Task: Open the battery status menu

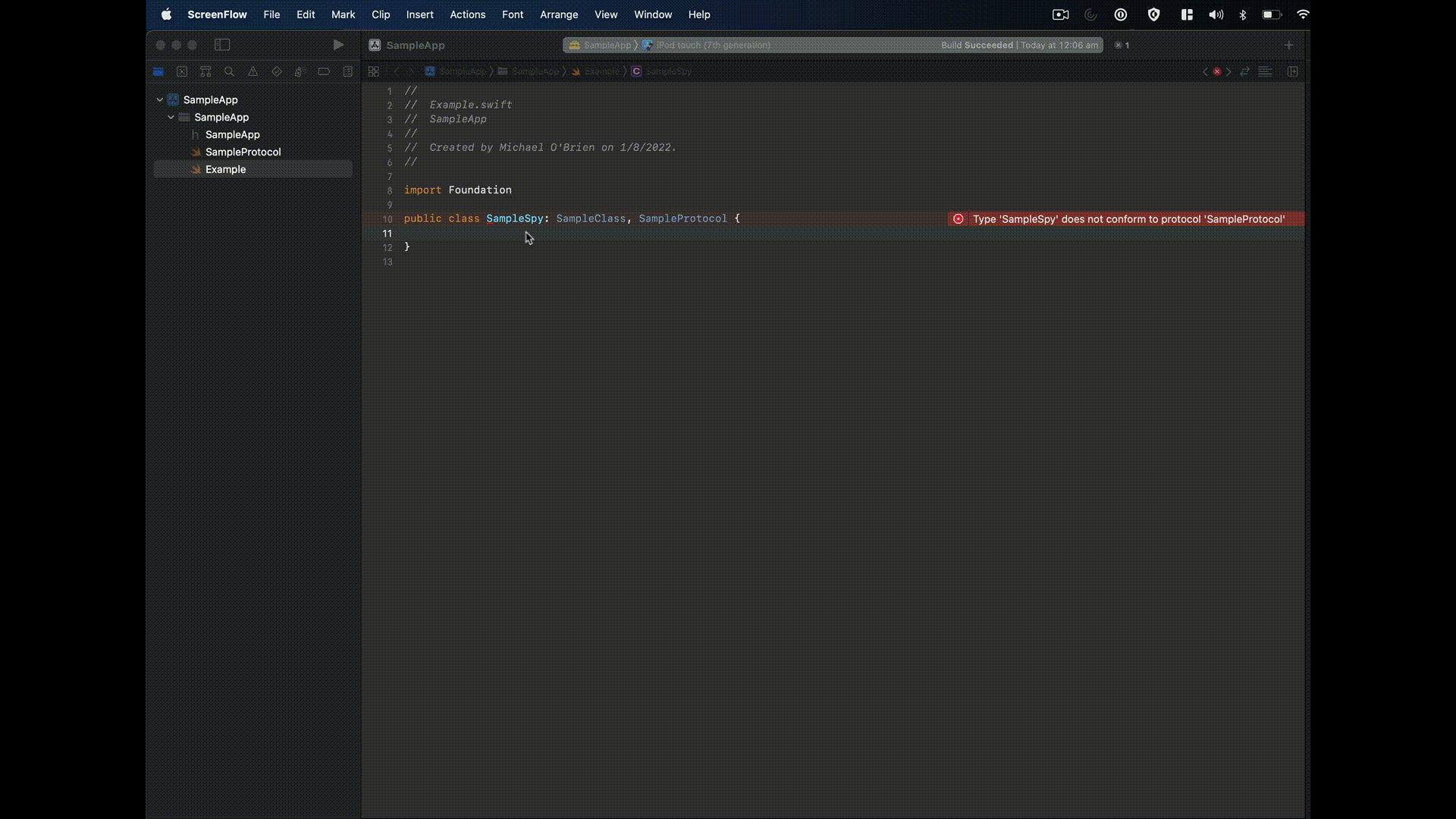Action: tap(1272, 14)
